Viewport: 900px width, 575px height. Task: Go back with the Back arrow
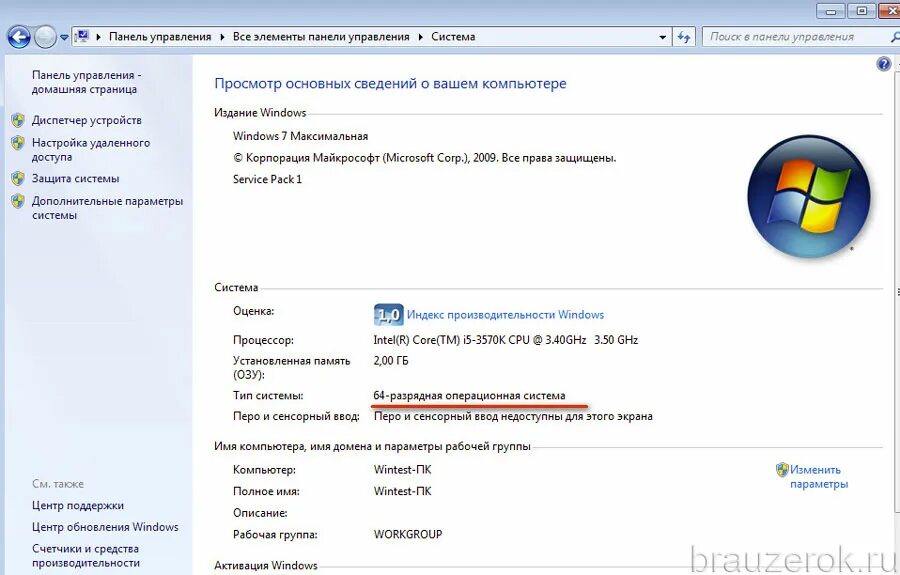[18, 37]
